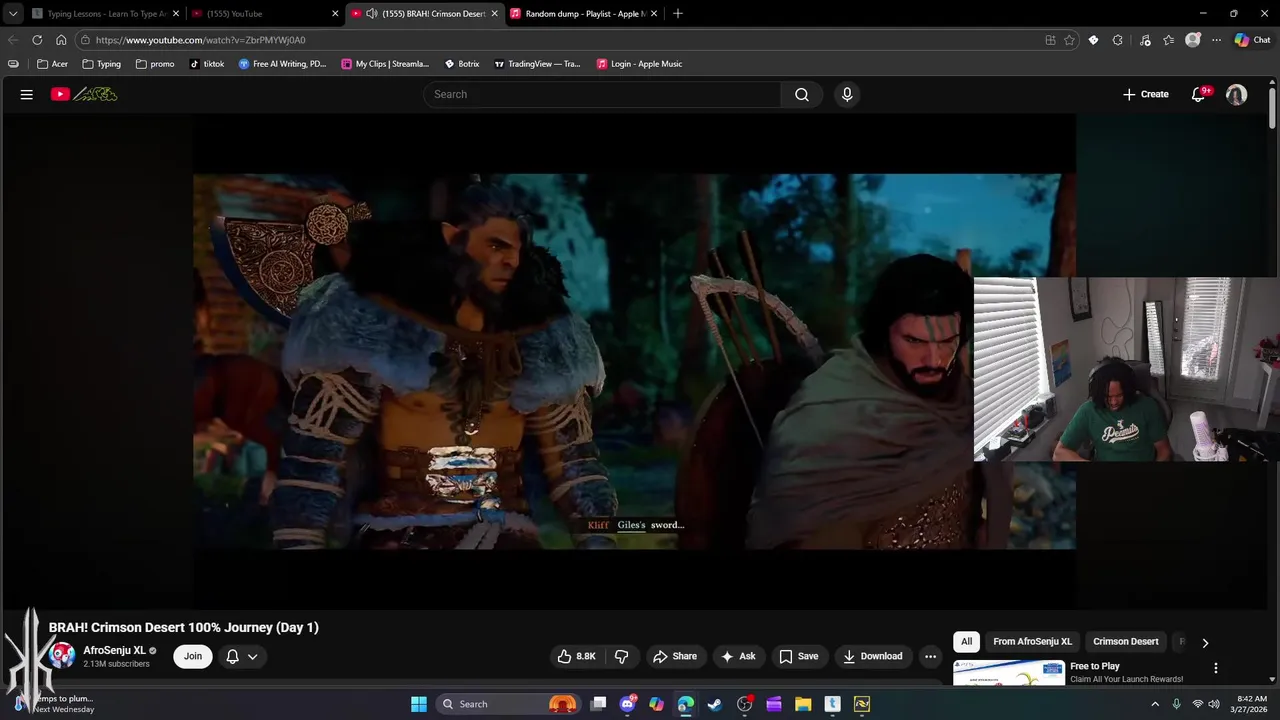Open the media control music note icon
The width and height of the screenshot is (1280, 720).
(1145, 40)
